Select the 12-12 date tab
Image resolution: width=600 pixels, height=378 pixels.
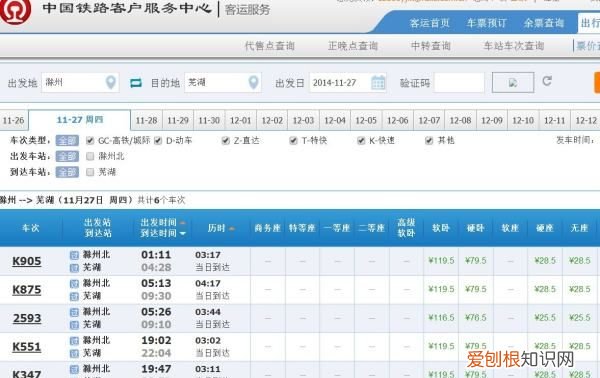click(x=586, y=121)
